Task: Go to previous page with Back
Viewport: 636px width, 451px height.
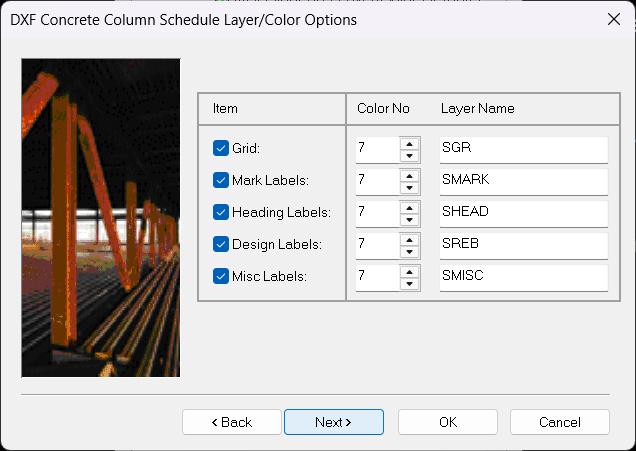Action: 231,422
